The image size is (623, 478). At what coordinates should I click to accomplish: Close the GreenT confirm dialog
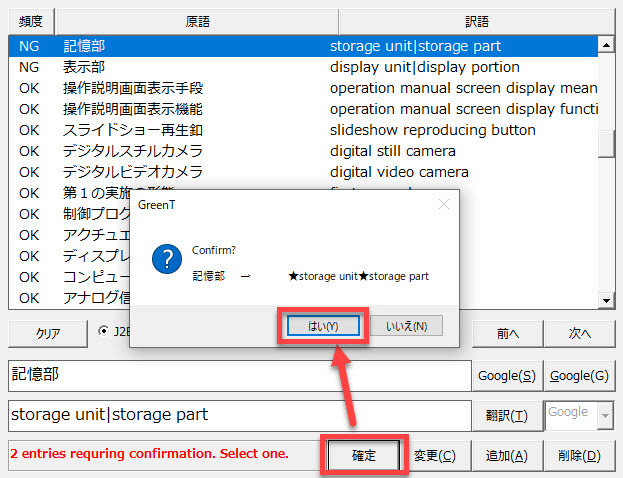tap(444, 204)
